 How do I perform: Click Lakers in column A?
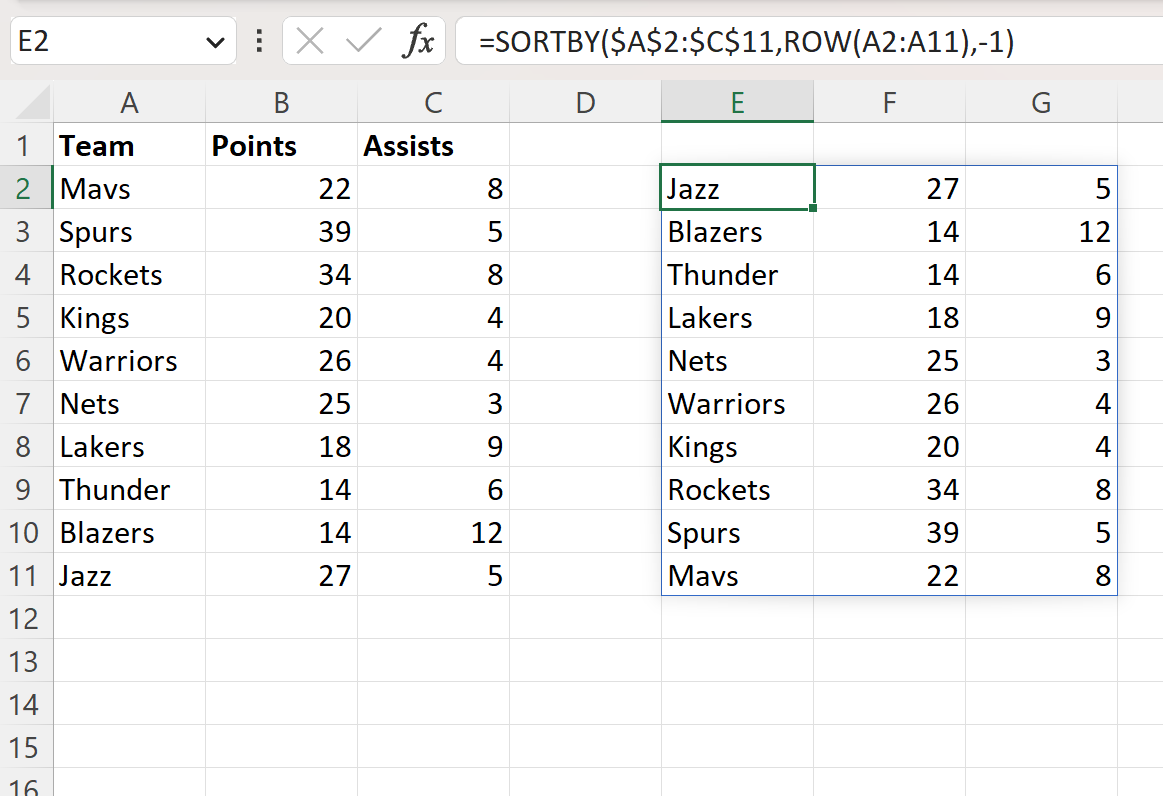click(129, 447)
